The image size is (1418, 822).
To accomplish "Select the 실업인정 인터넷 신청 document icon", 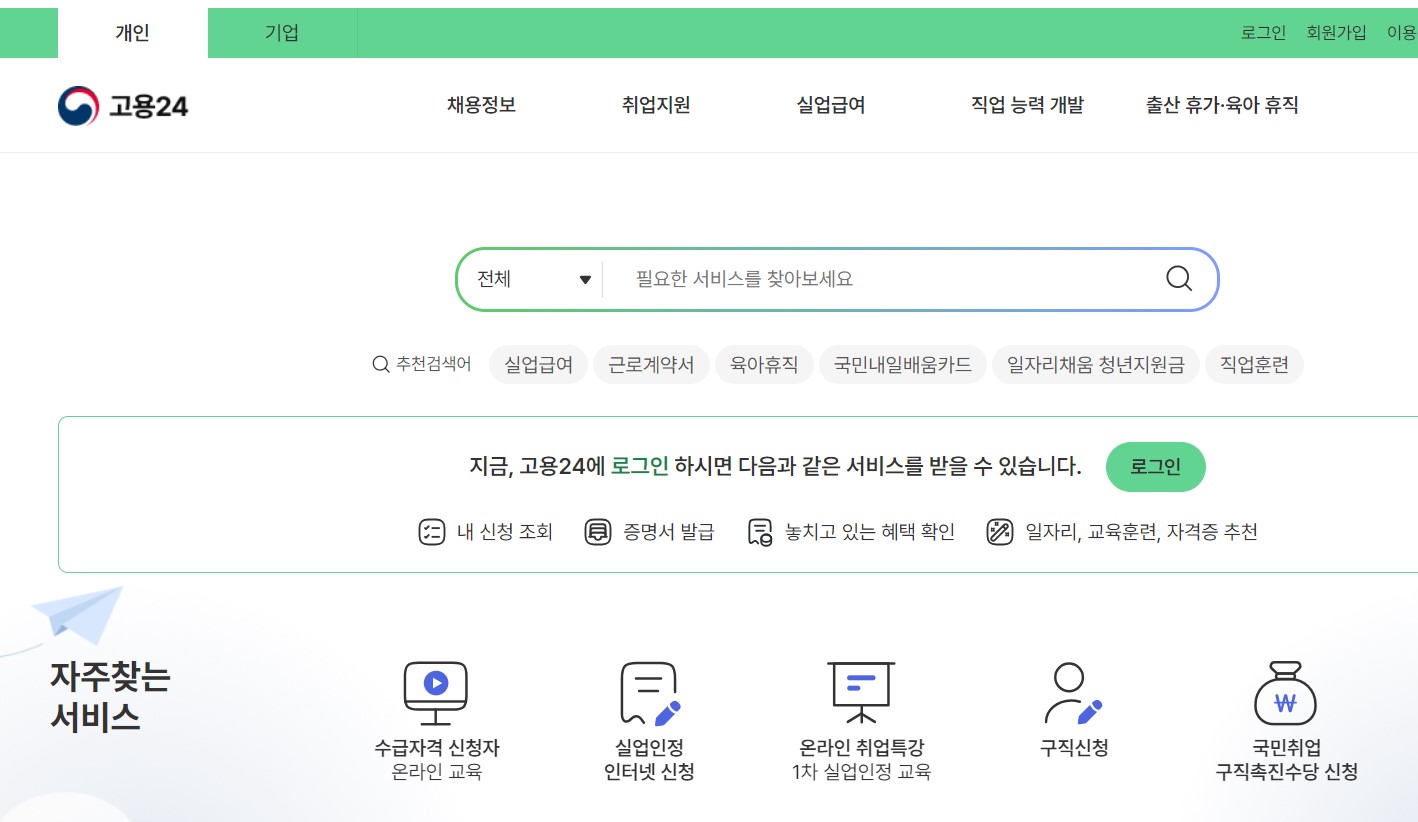I will click(650, 687).
